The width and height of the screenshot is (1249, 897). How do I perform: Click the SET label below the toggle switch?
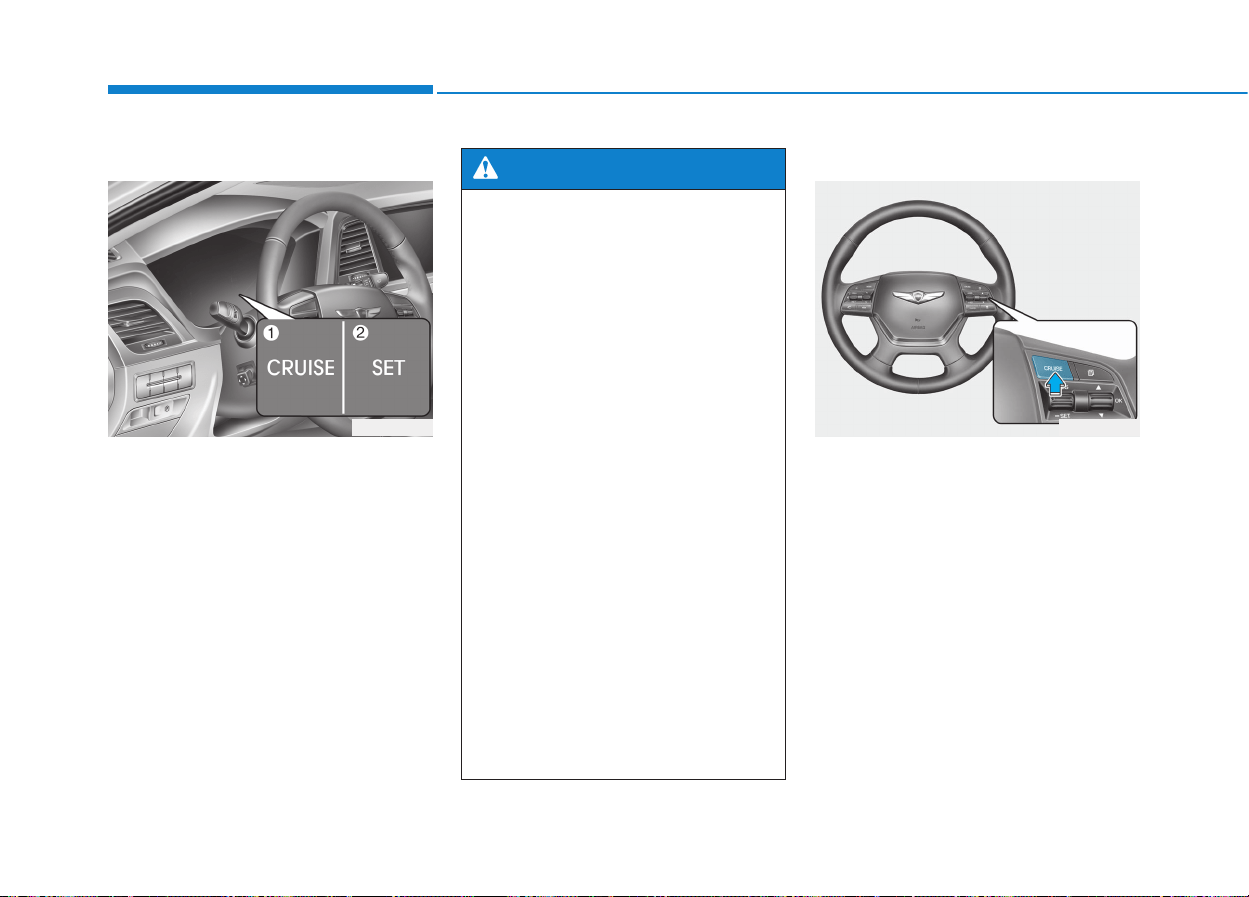click(x=1062, y=416)
